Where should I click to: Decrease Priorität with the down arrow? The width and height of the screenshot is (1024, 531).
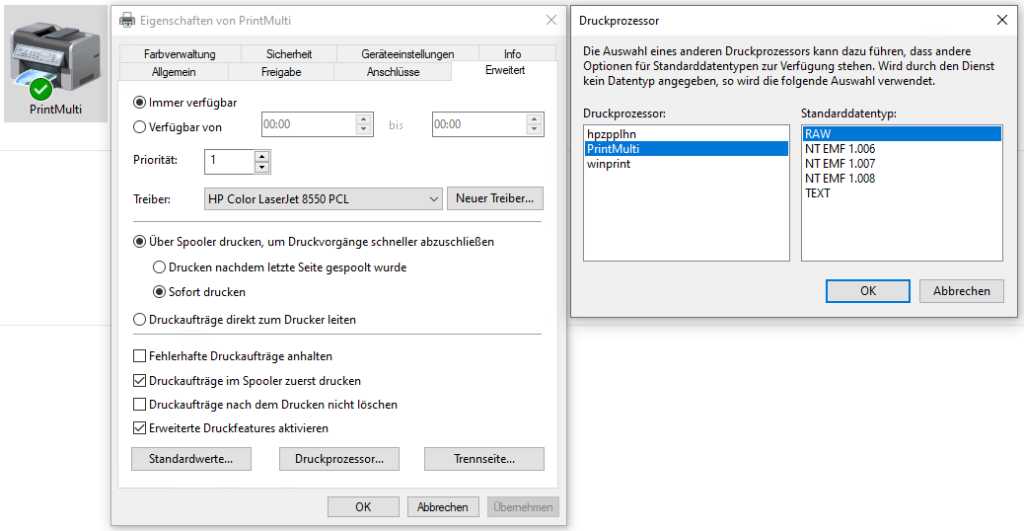coord(262,166)
